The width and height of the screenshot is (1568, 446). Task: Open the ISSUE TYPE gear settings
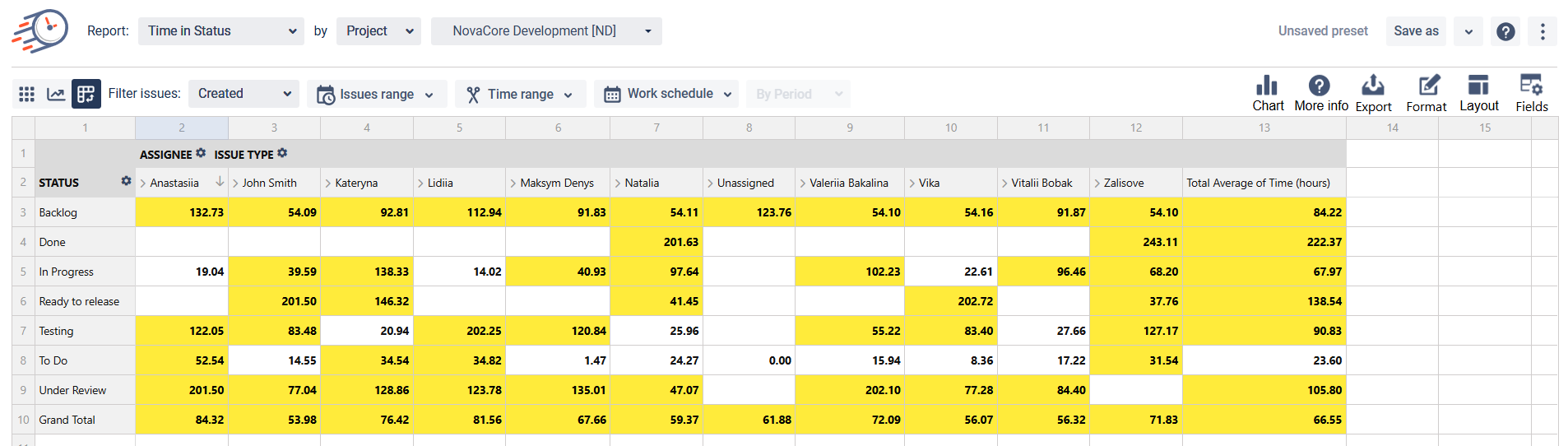point(282,153)
